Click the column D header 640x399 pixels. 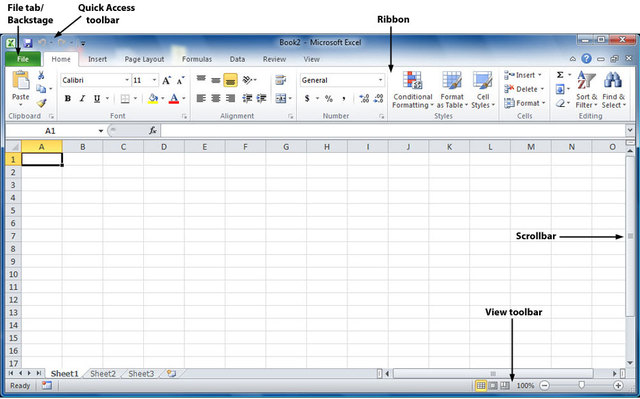[x=164, y=147]
